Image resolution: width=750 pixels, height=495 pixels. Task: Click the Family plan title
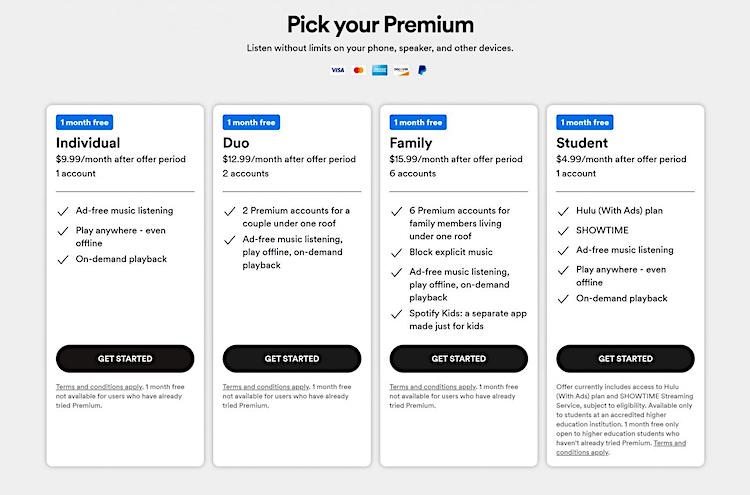click(x=411, y=143)
